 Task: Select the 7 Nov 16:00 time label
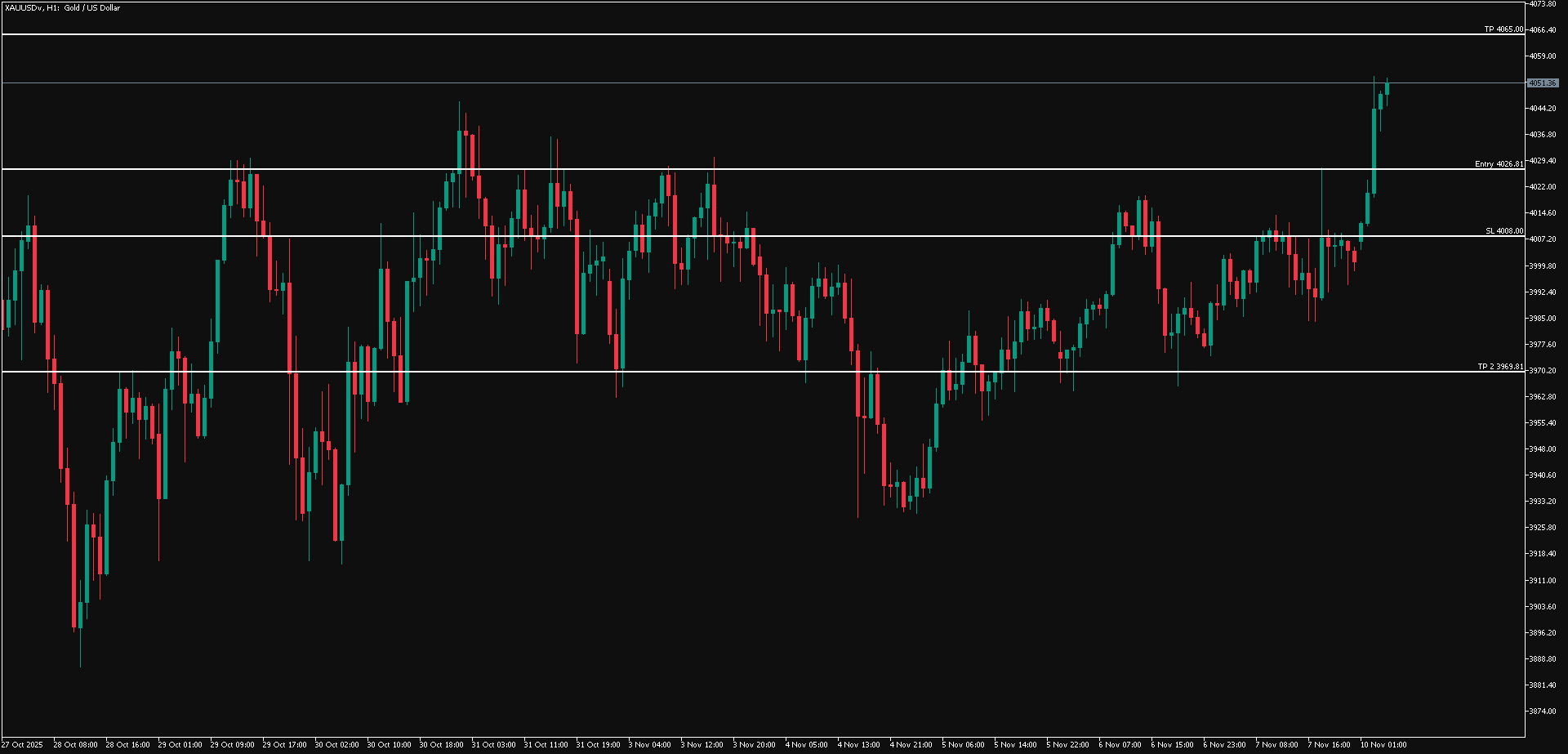tap(1330, 745)
